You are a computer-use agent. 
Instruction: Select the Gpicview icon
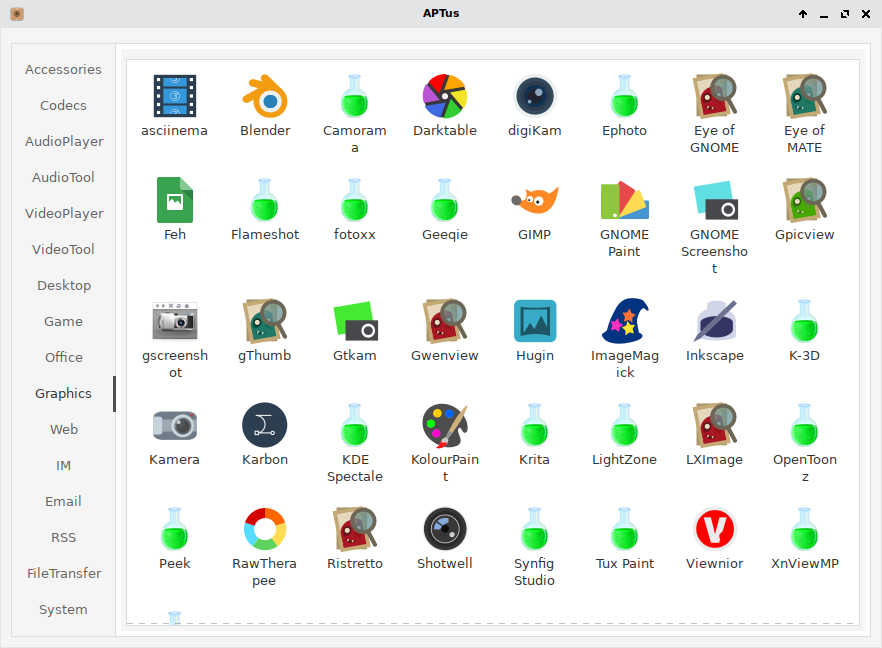[x=804, y=200]
